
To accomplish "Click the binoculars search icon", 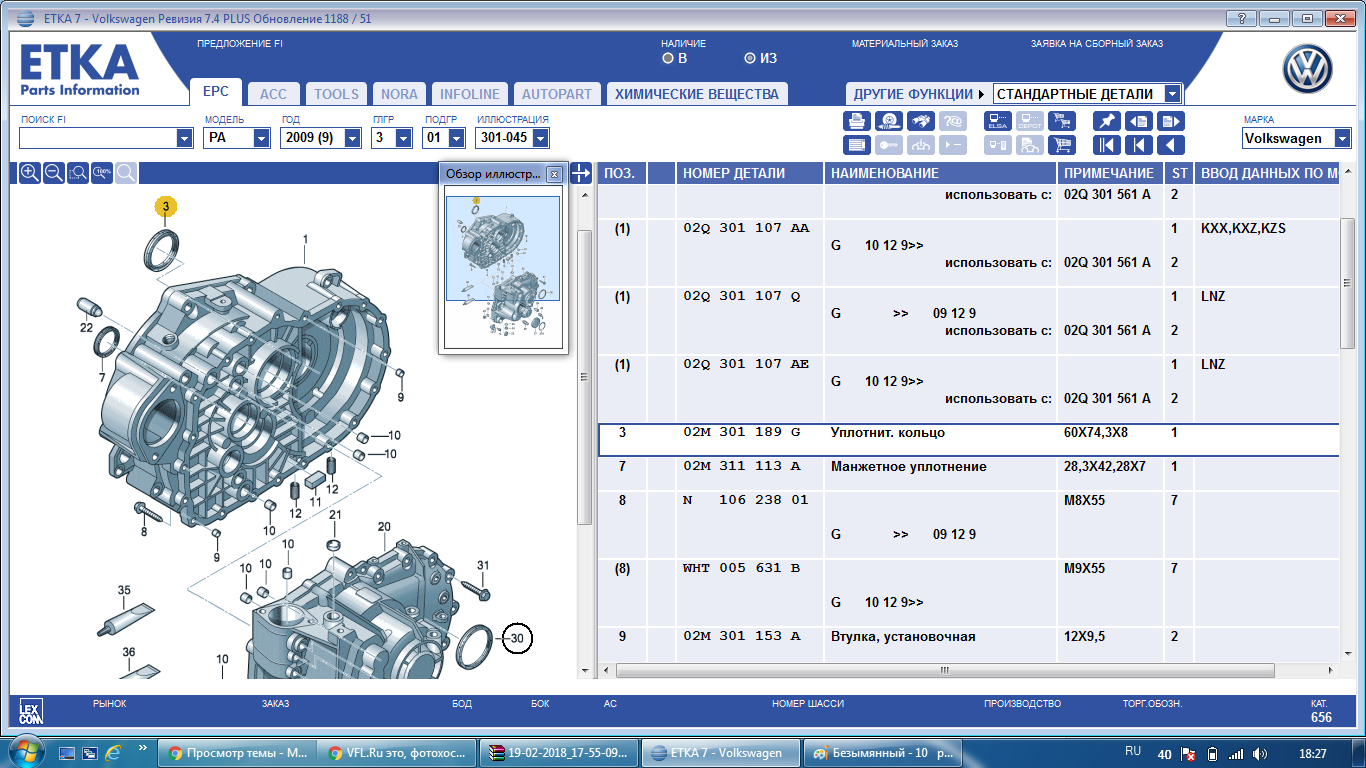I will pos(920,121).
